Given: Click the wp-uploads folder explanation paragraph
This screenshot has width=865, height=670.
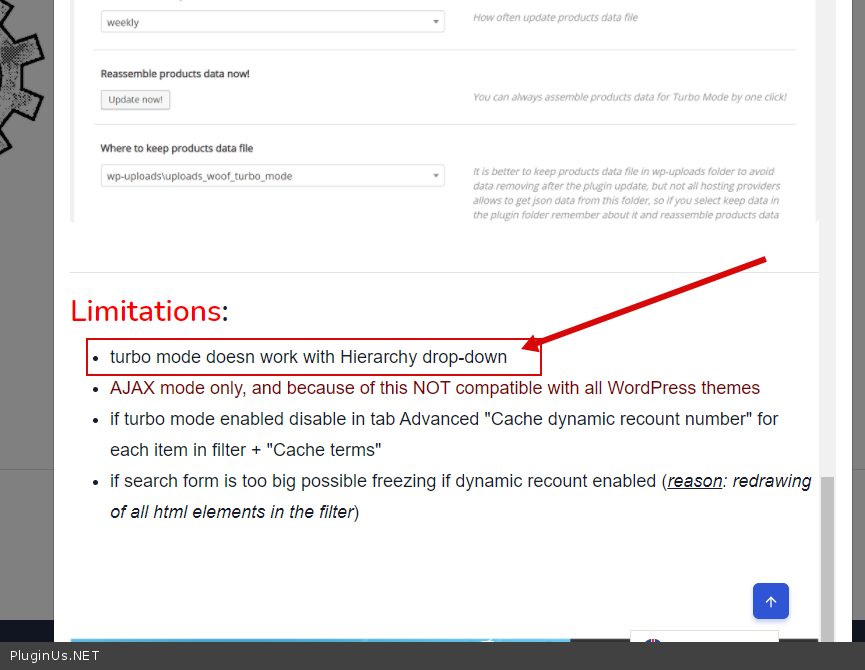Looking at the screenshot, I should tap(626, 193).
